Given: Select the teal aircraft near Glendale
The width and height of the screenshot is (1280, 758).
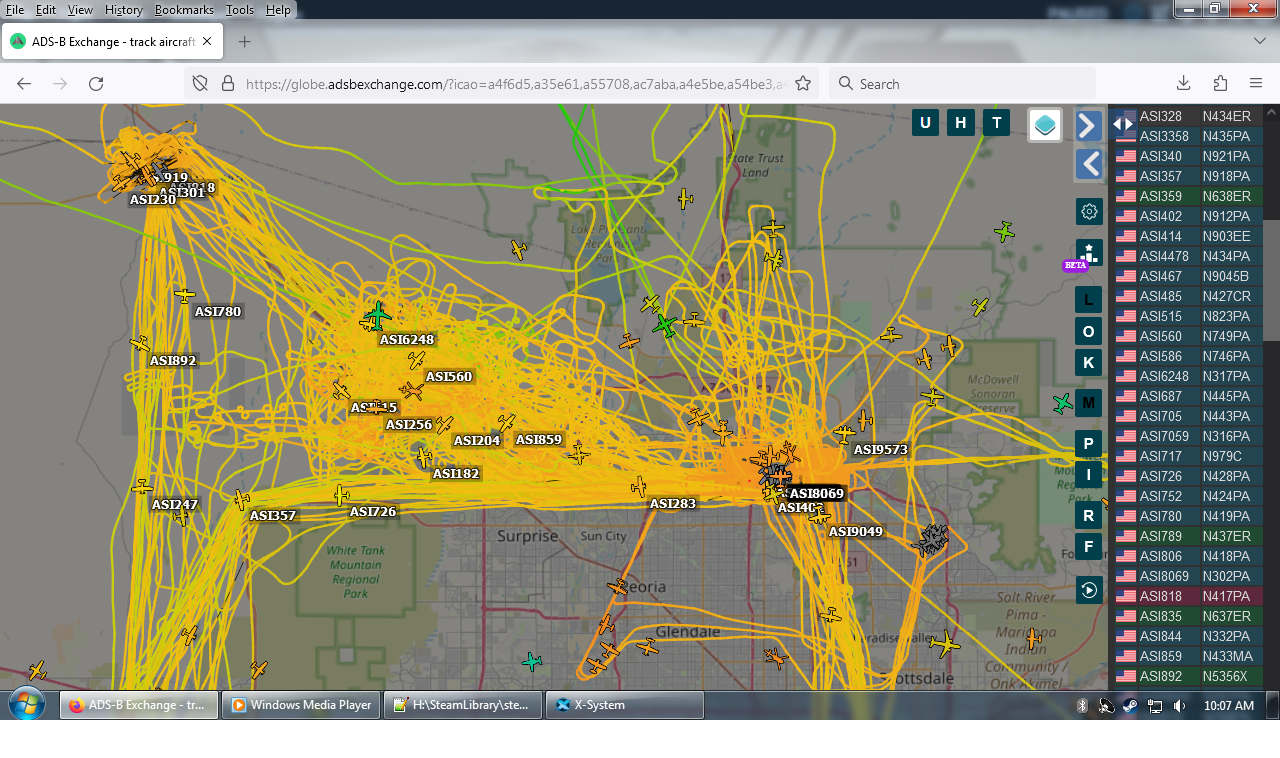Looking at the screenshot, I should click(532, 661).
